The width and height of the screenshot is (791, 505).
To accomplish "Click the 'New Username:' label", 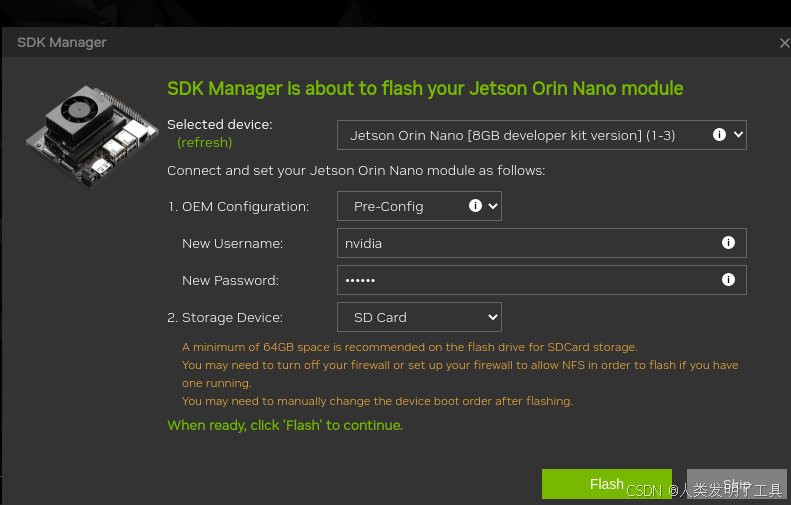I will pyautogui.click(x=232, y=244).
